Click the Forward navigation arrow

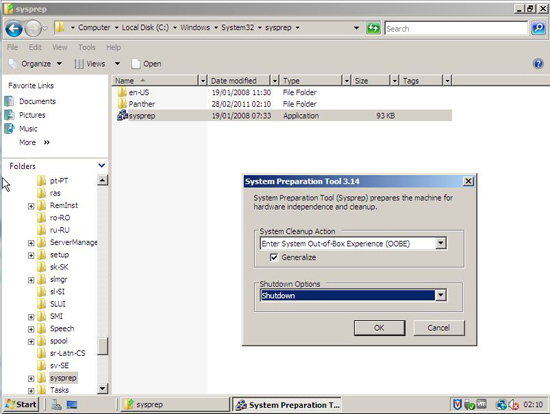click(x=33, y=29)
